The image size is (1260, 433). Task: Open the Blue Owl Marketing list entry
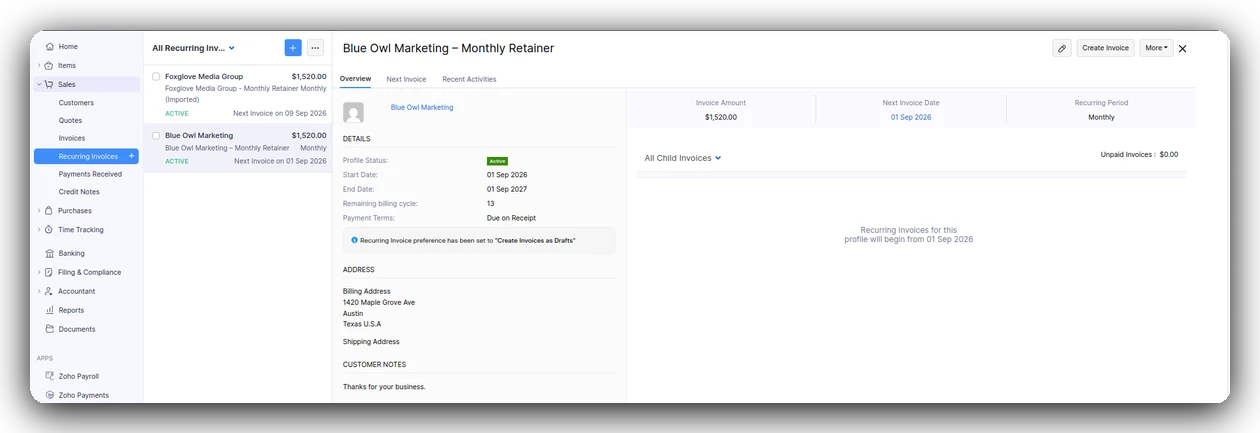pyautogui.click(x=238, y=148)
